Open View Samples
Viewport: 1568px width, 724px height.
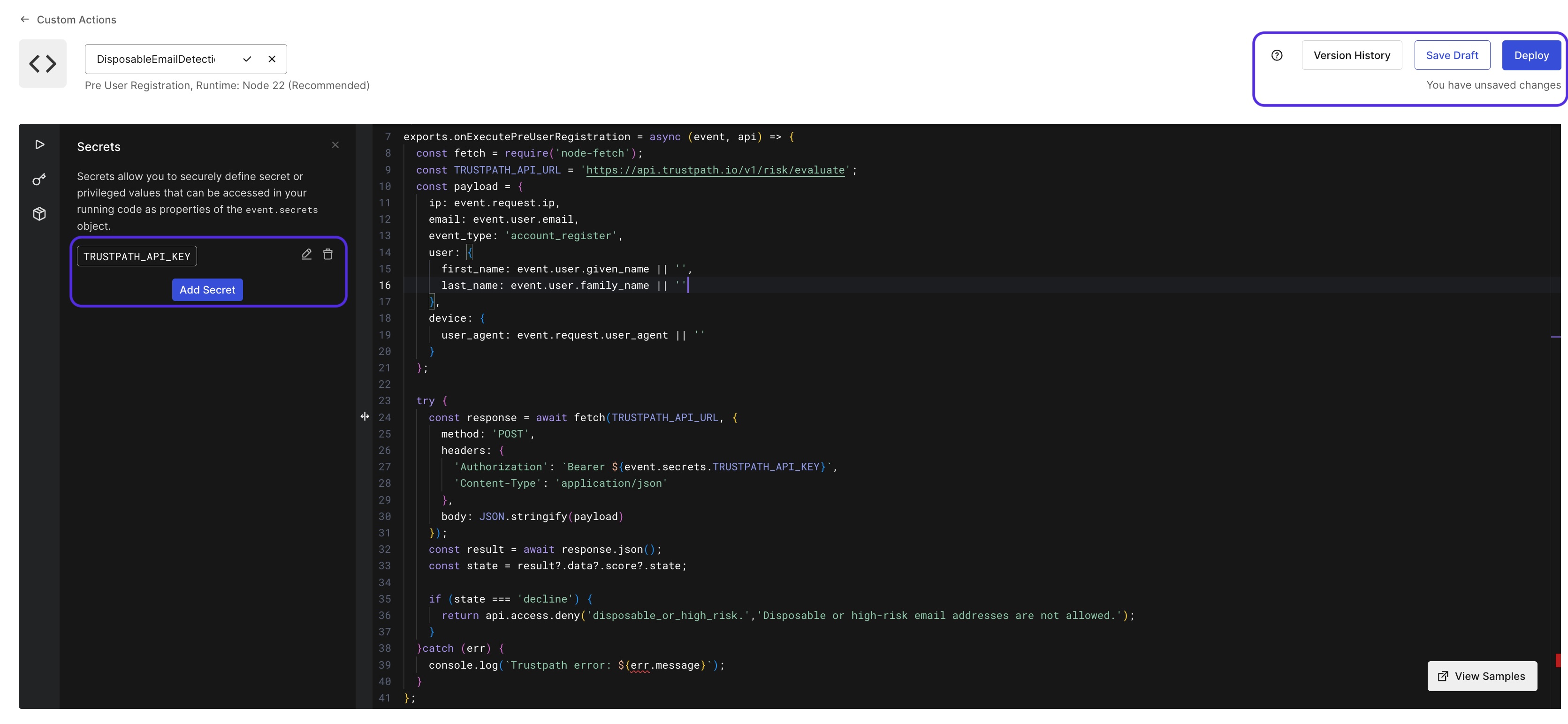click(1482, 676)
